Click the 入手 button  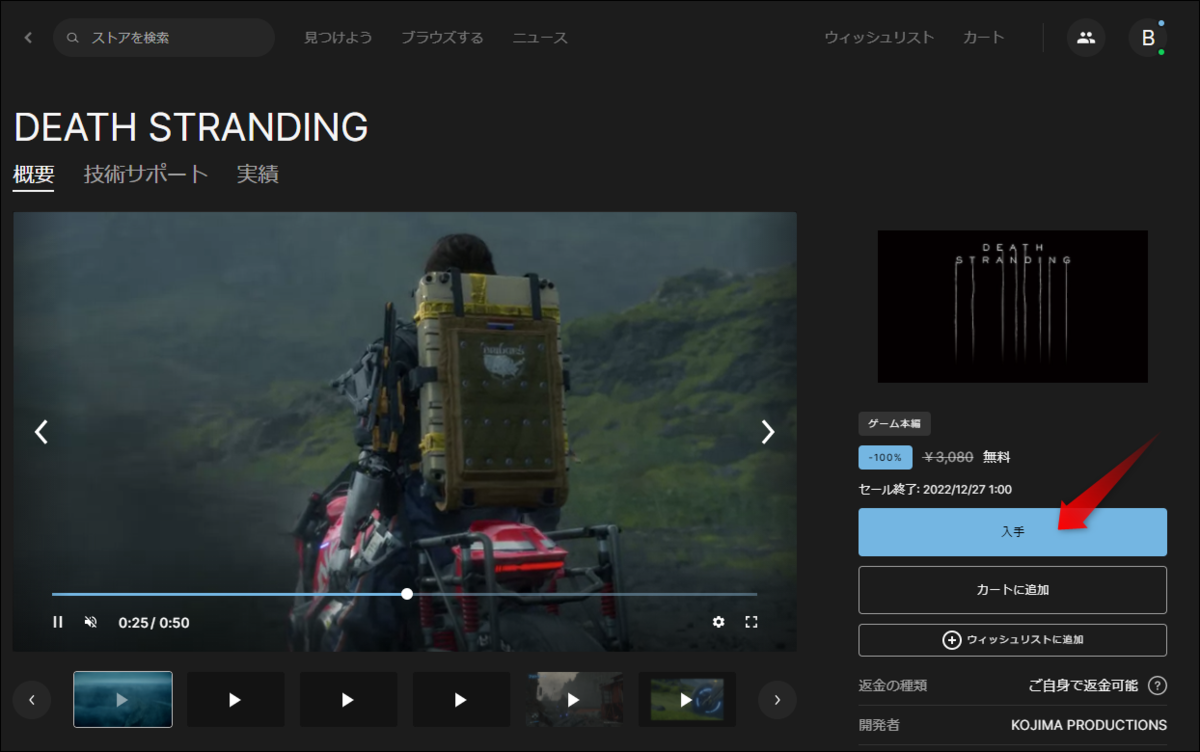1012,532
